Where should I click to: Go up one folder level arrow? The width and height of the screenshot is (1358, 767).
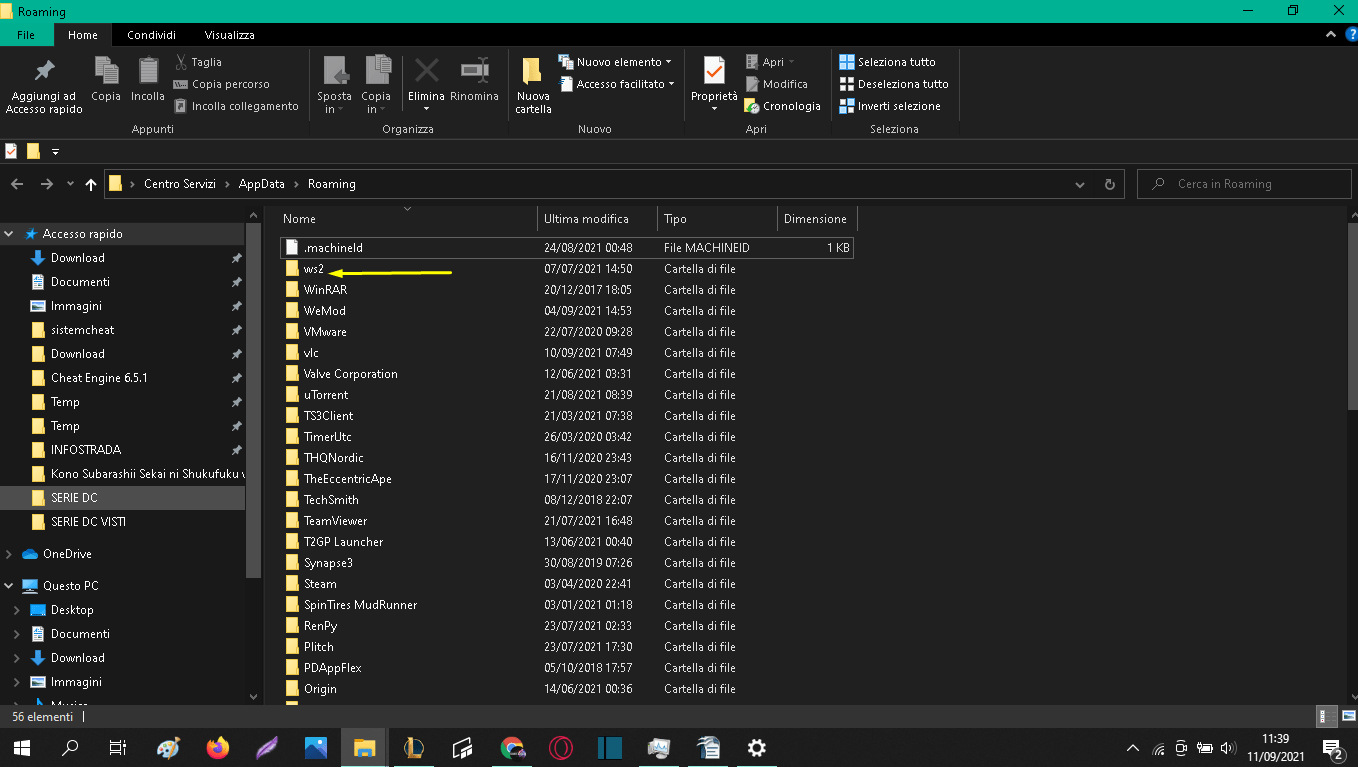point(91,184)
